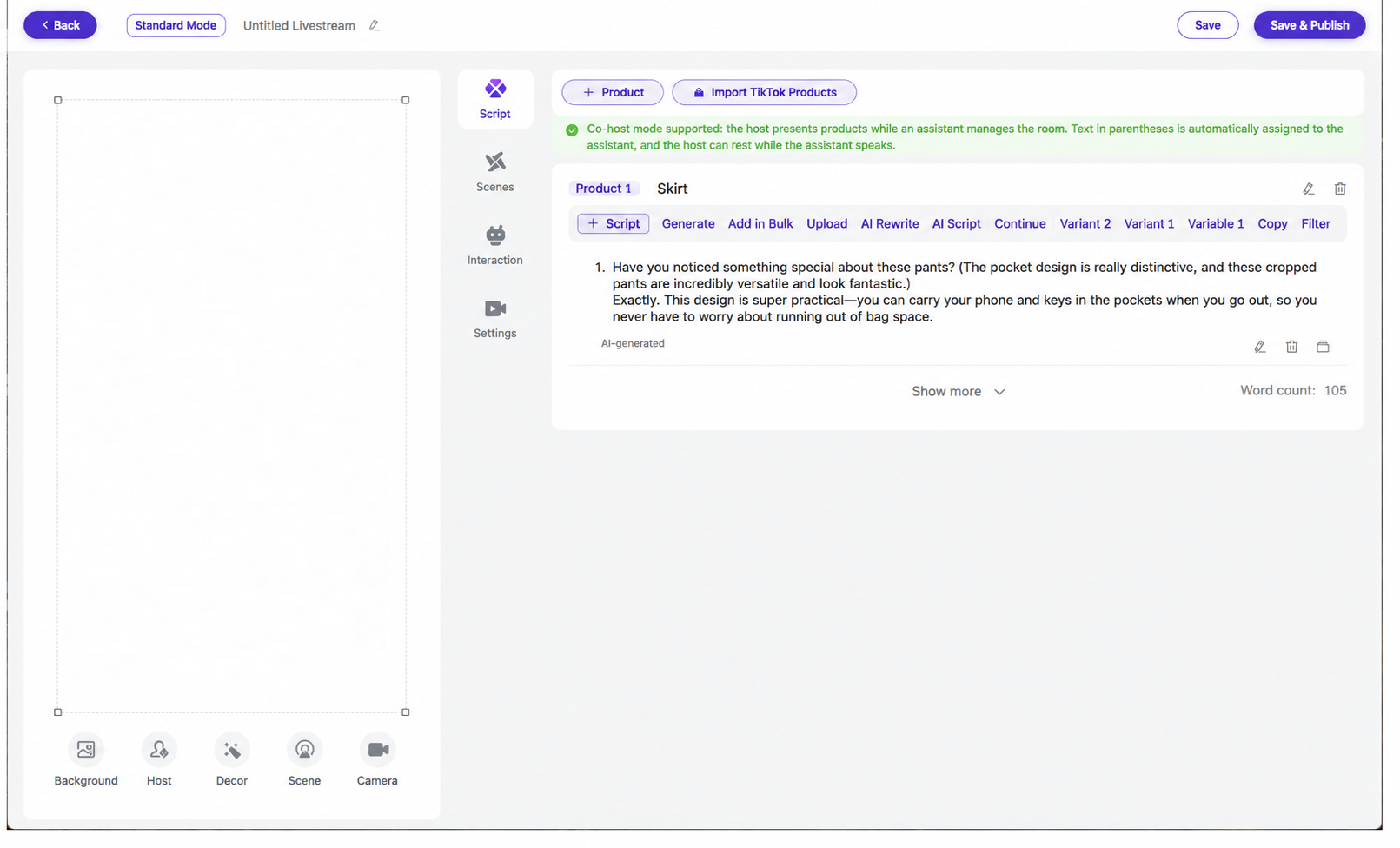Click Add in Bulk
This screenshot has width=1400, height=848.
pyautogui.click(x=760, y=223)
